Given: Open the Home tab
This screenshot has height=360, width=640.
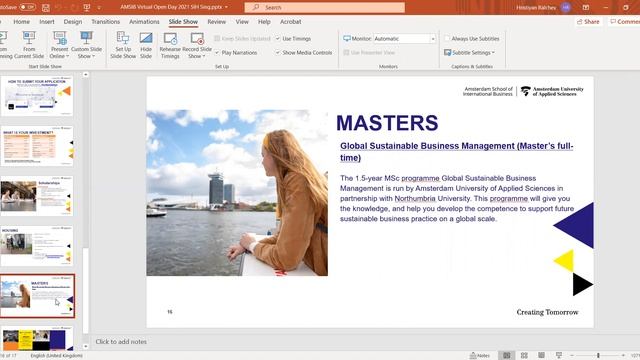Looking at the screenshot, I should tap(21, 22).
